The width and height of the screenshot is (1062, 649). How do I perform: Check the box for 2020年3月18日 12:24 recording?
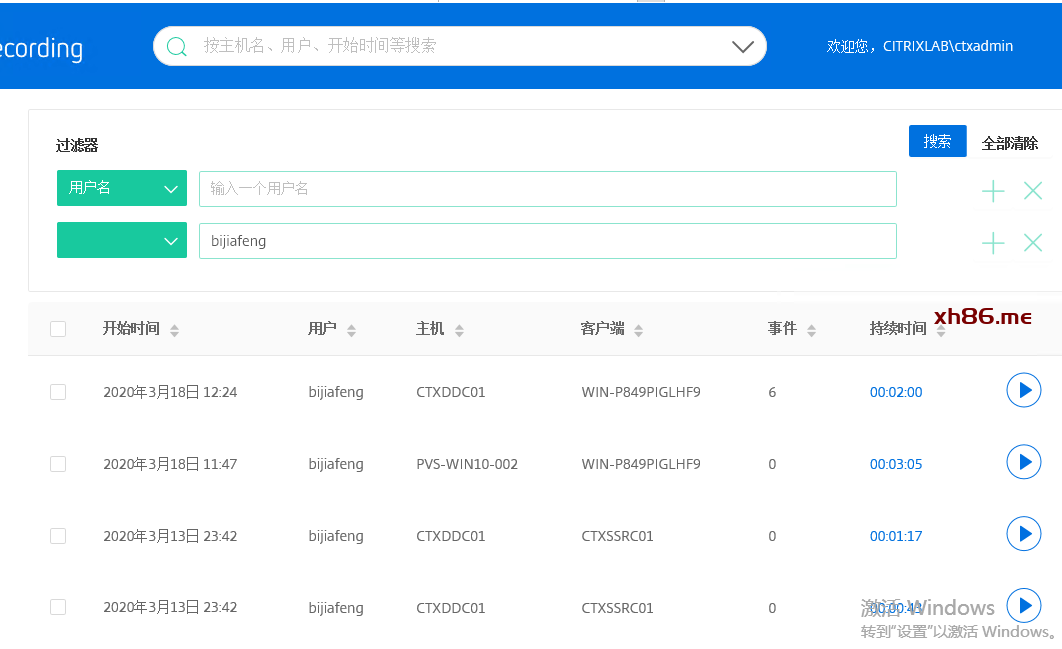[58, 392]
